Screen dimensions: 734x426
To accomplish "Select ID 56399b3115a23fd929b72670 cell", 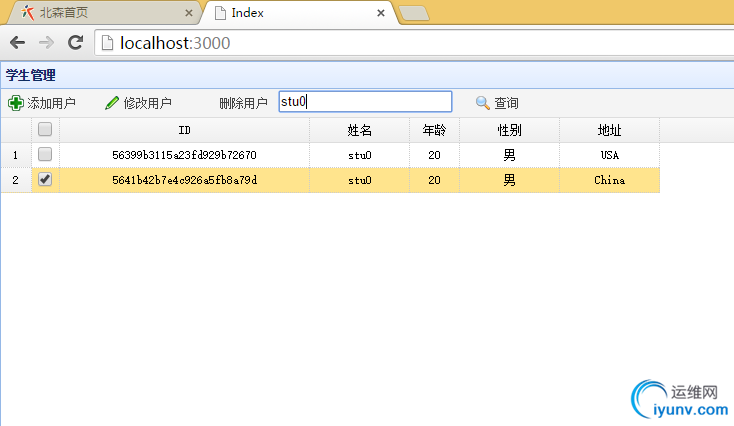I will [x=184, y=155].
